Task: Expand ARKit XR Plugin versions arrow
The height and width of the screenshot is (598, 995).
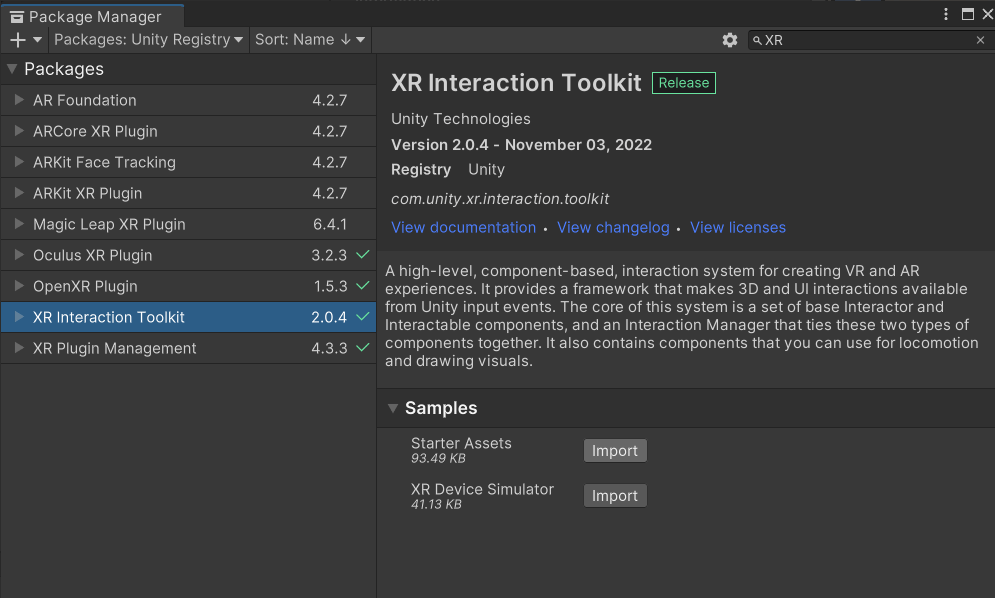Action: click(19, 192)
